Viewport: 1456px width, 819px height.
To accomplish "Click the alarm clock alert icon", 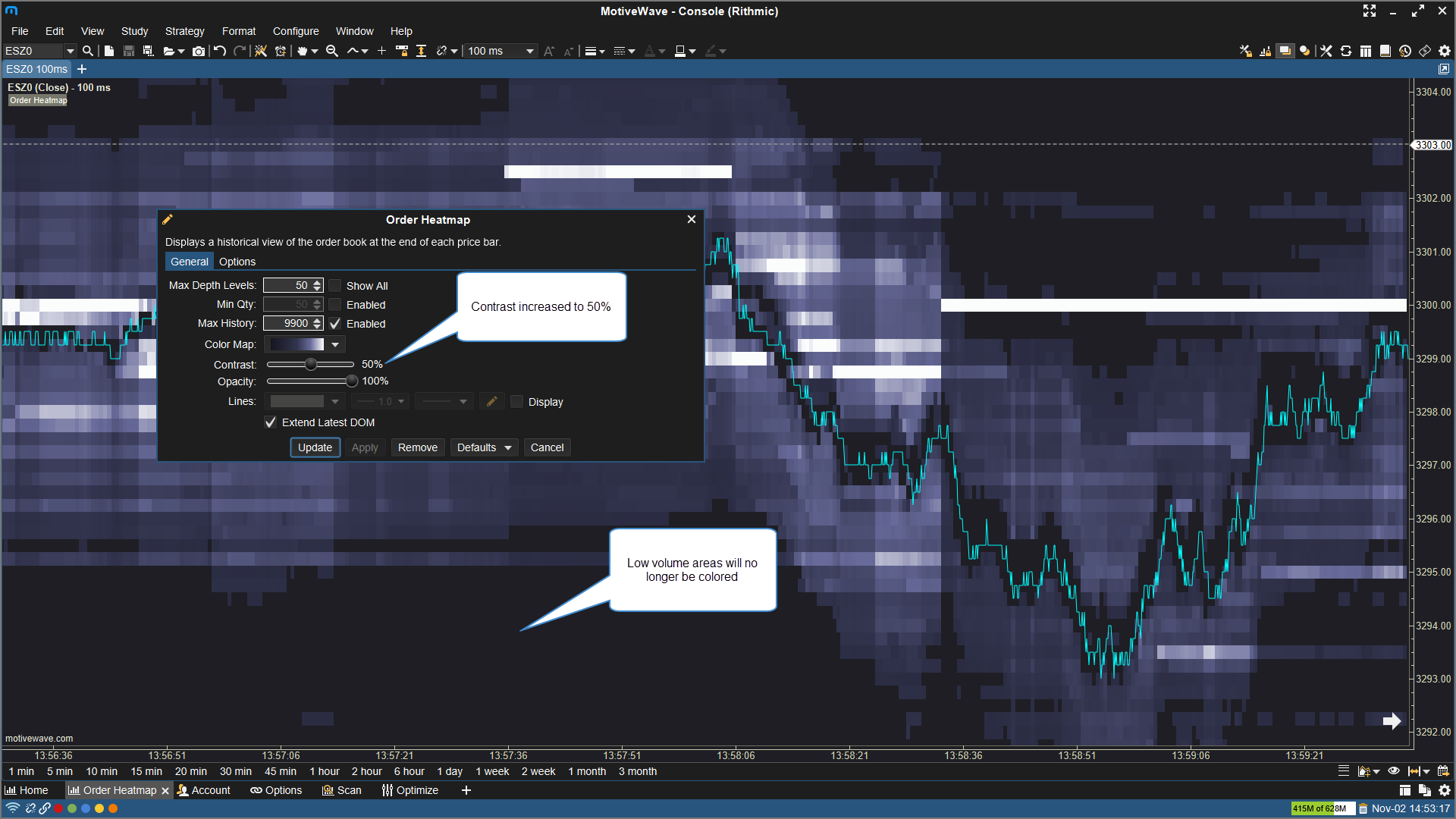I will pos(281,51).
